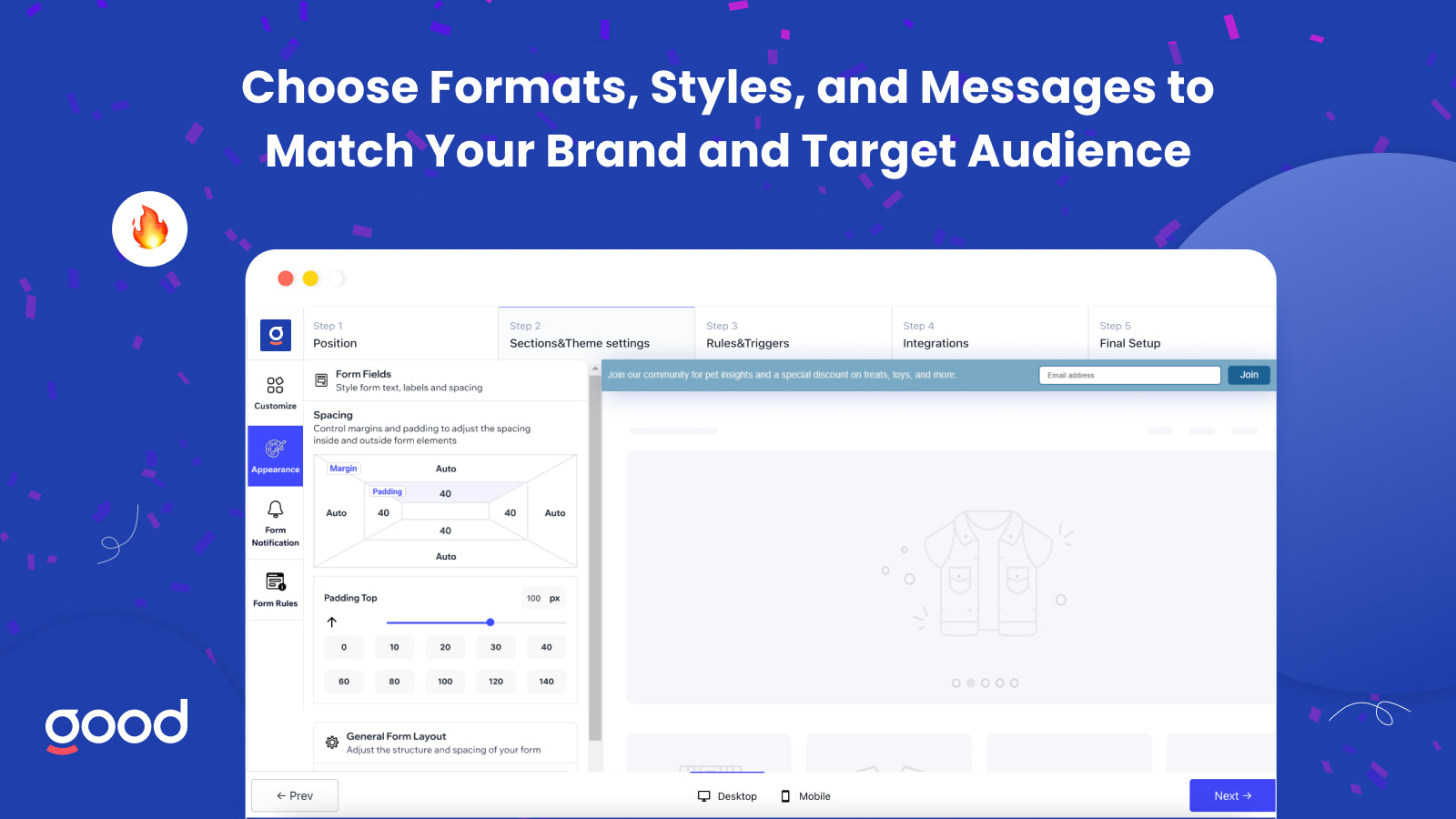Pick the 30 padding preset button
1456x819 pixels.
(496, 647)
